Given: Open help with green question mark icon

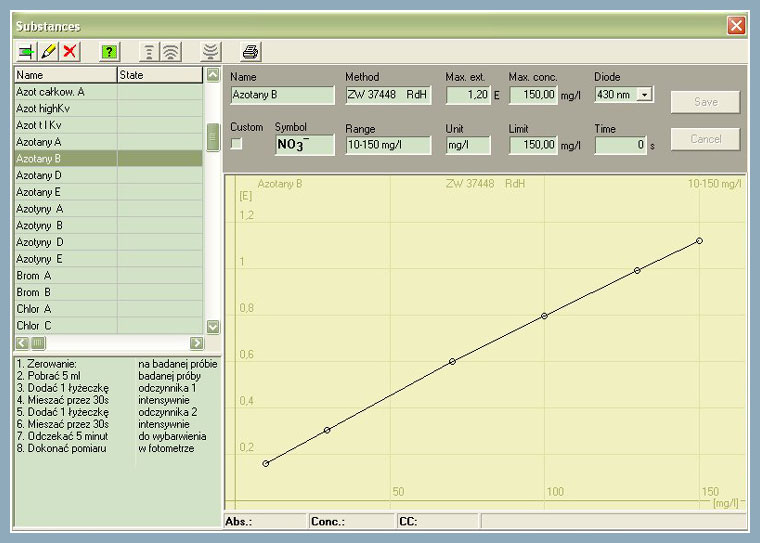Looking at the screenshot, I should point(110,51).
